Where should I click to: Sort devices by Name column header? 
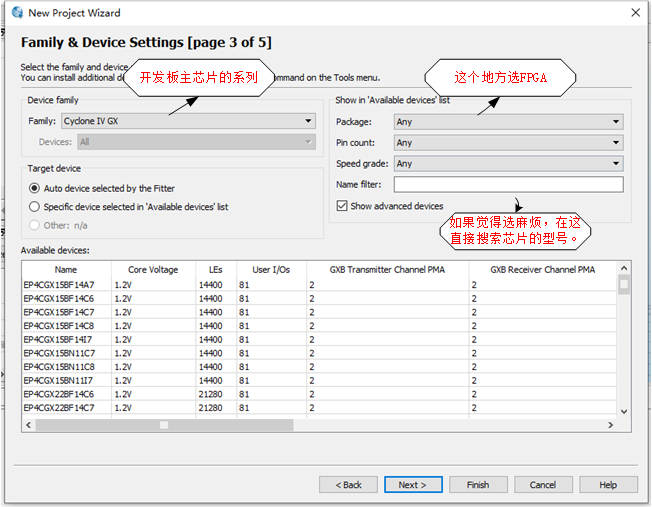[66, 270]
